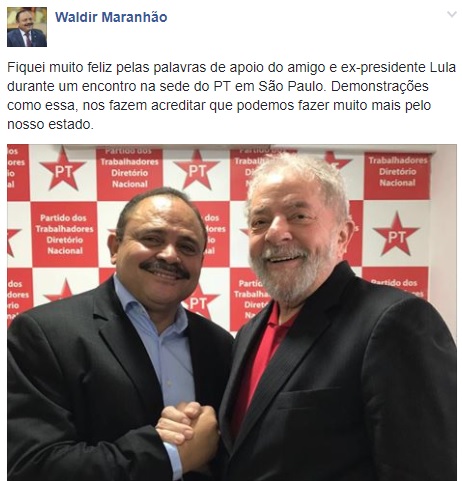This screenshot has width=462, height=481.
Task: Click the PT star logo beside bearded man's ear
Action: tap(396, 234)
